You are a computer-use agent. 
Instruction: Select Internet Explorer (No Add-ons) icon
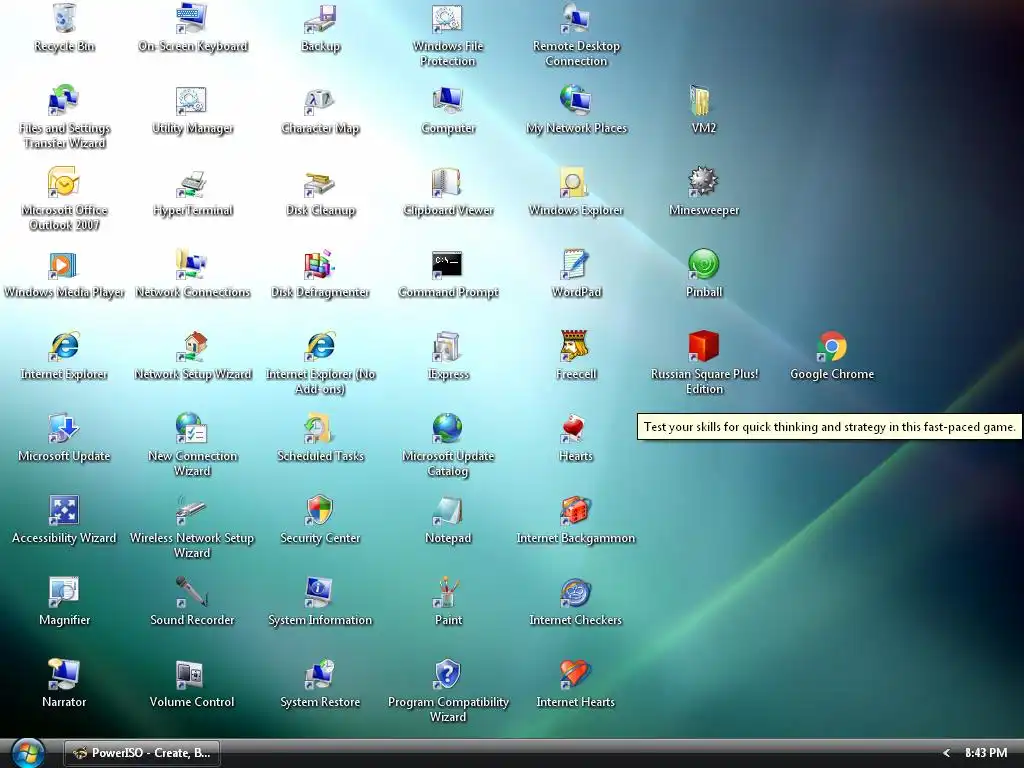pyautogui.click(x=320, y=345)
